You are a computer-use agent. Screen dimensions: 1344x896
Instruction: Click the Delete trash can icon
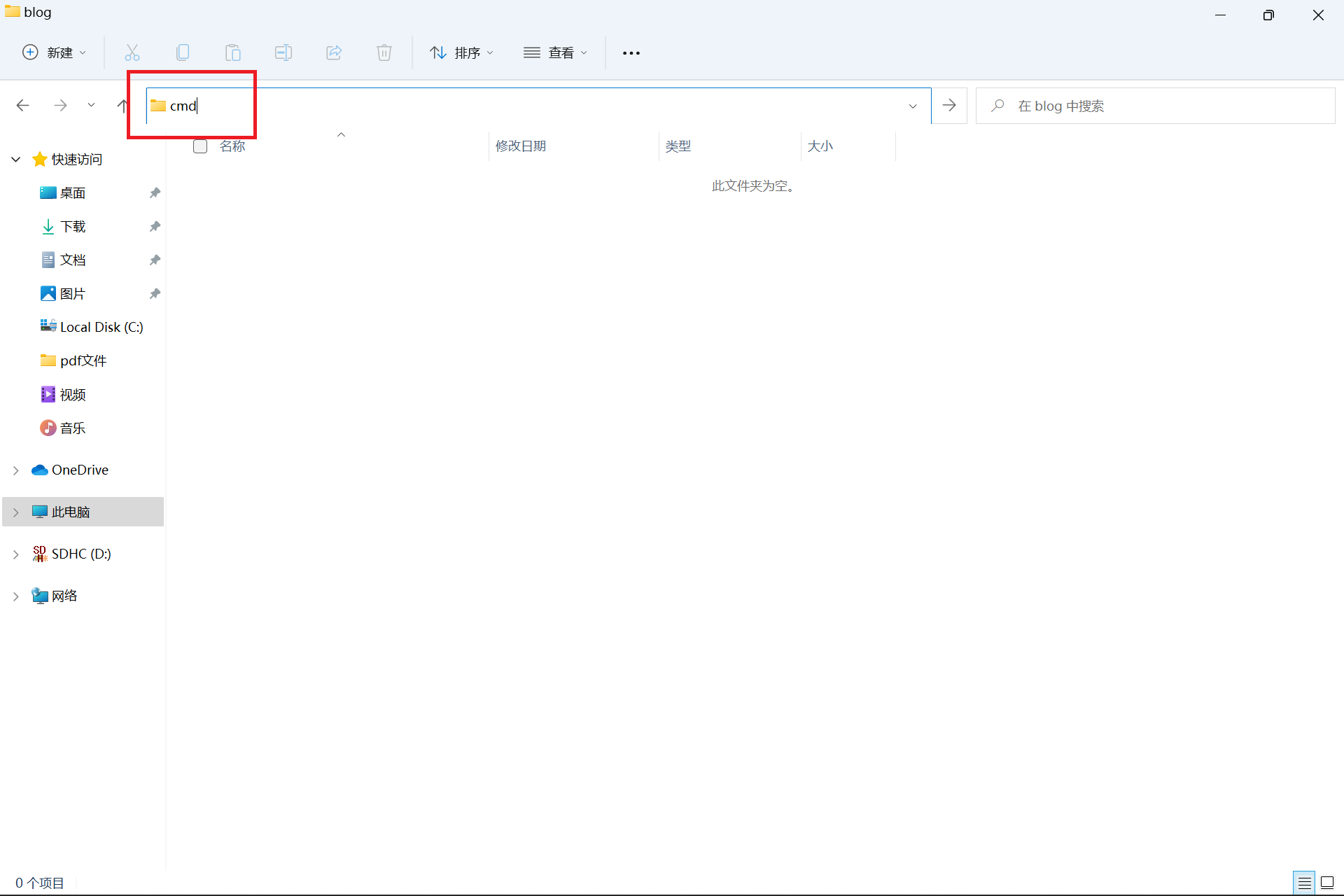384,52
